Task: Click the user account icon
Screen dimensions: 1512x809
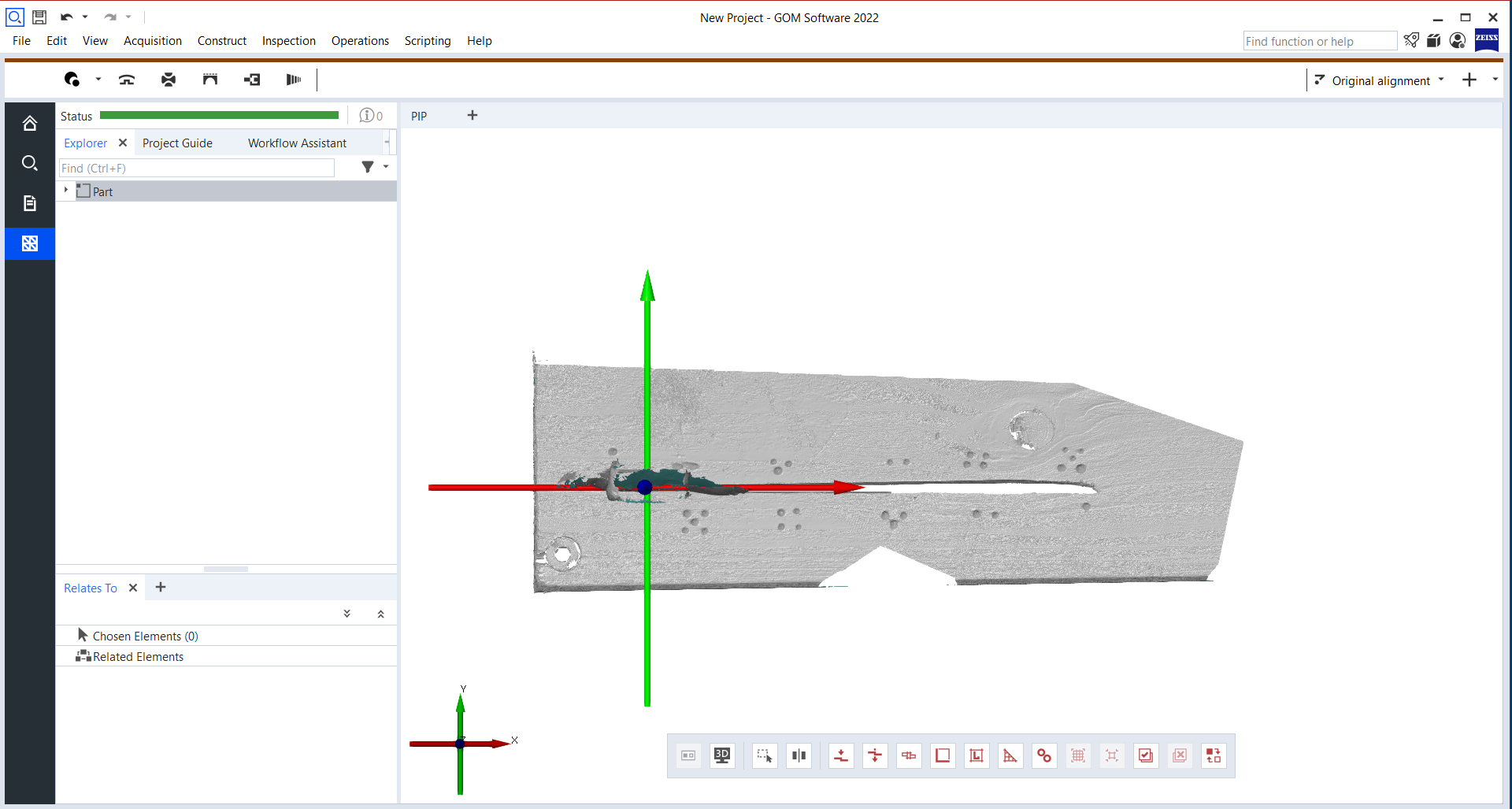Action: [x=1458, y=40]
